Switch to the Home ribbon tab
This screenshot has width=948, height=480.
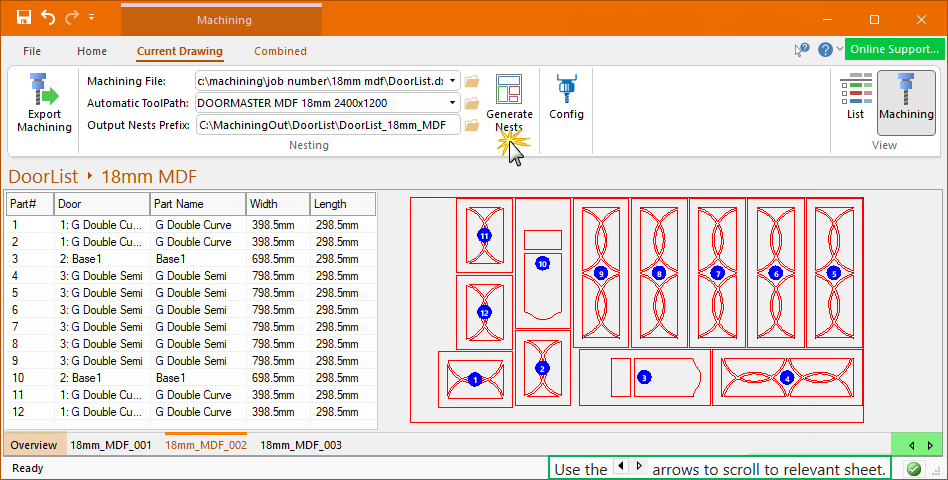click(92, 51)
